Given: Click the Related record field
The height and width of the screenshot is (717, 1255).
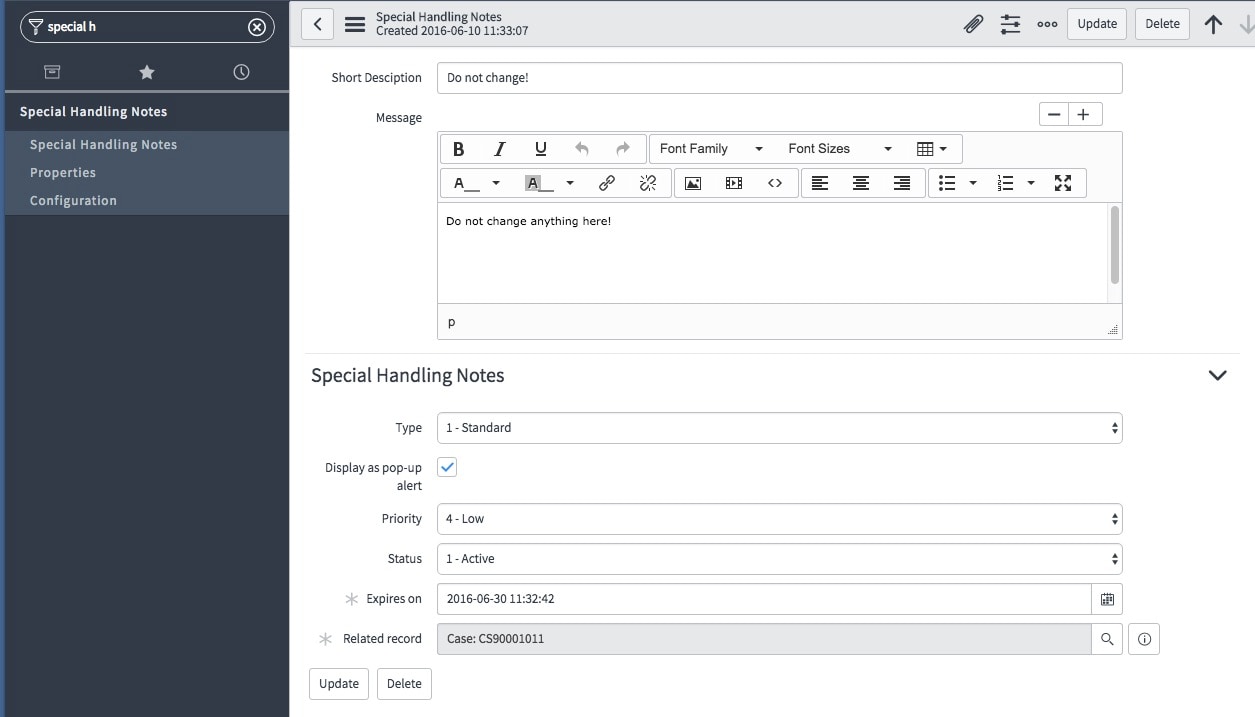Looking at the screenshot, I should coord(764,639).
